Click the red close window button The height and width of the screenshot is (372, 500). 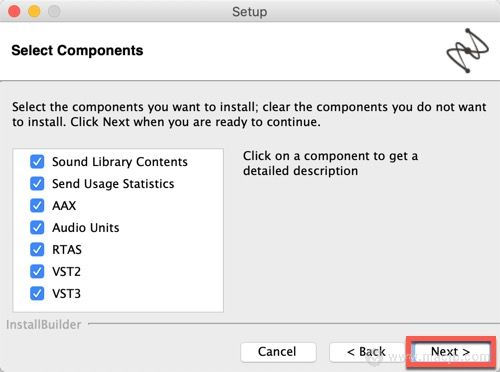(14, 11)
